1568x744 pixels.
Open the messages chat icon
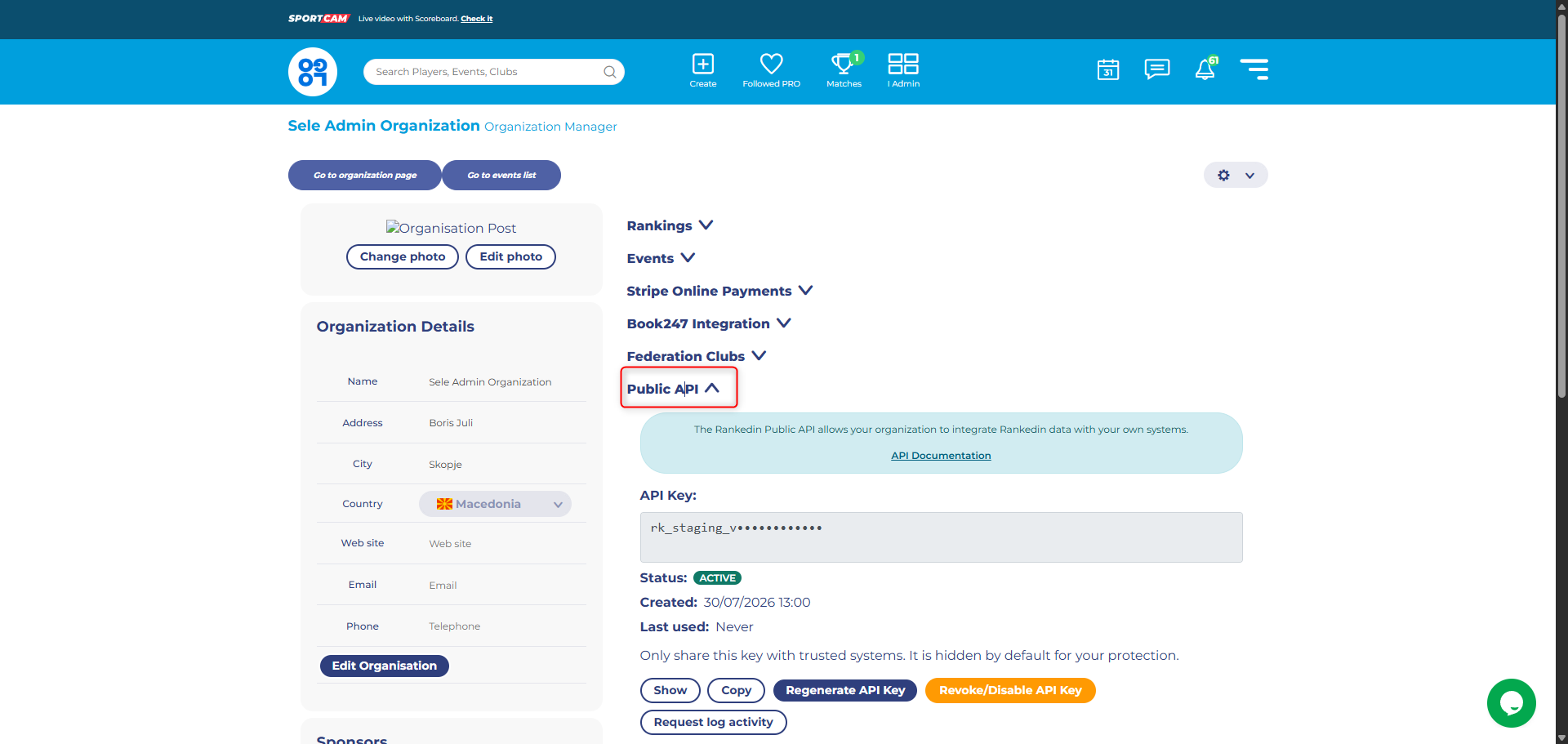click(1157, 69)
